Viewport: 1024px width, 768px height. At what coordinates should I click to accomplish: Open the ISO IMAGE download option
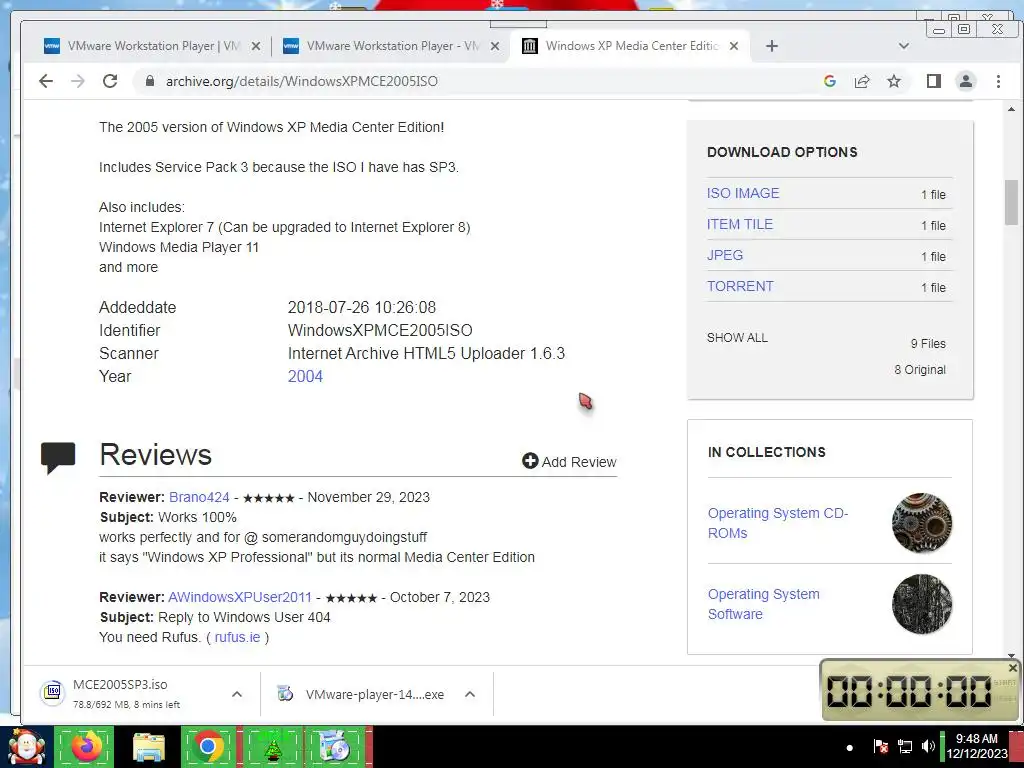click(x=743, y=193)
